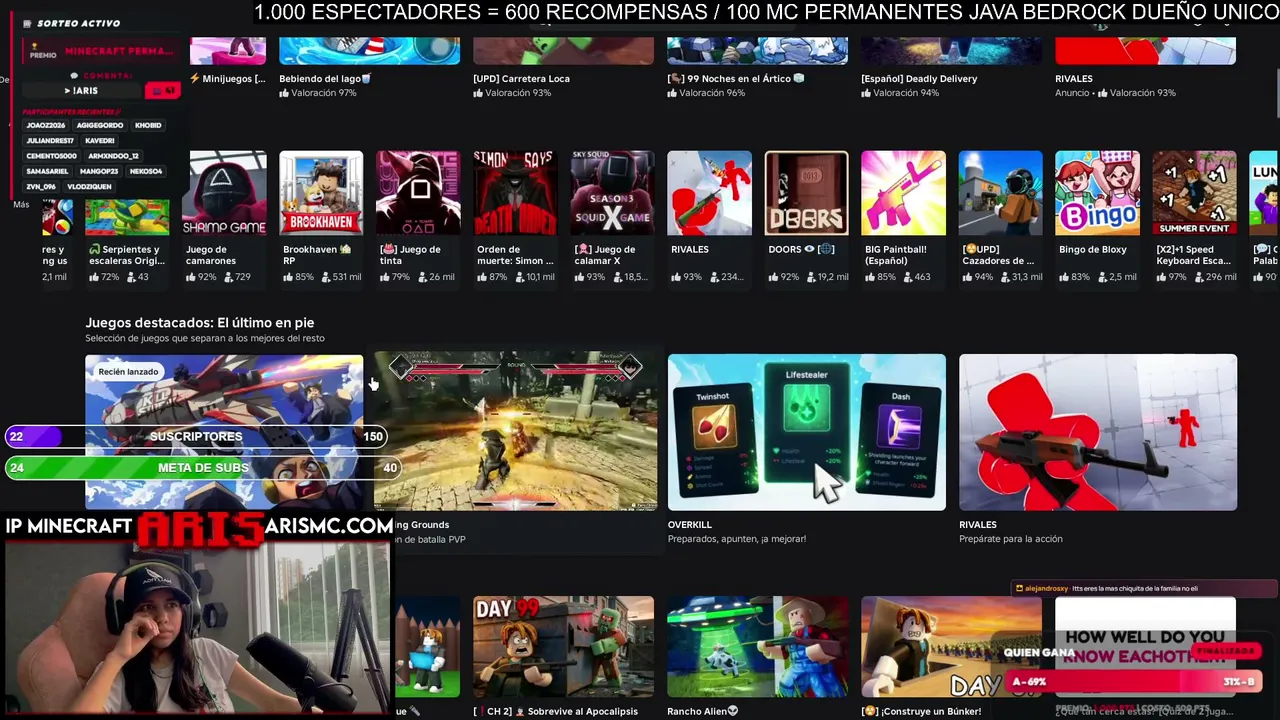This screenshot has height=720, width=1280.
Task: Open the PVP battlegrounds featured card image
Action: (x=515, y=432)
